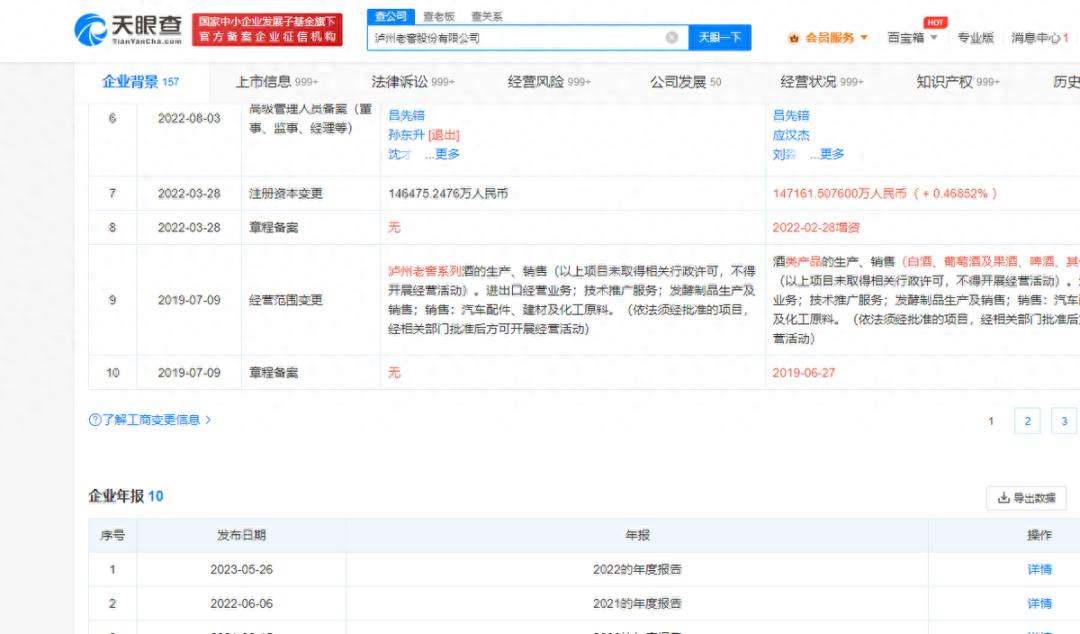Clear the search box with the X icon
Viewport: 1080px width, 634px height.
672,38
